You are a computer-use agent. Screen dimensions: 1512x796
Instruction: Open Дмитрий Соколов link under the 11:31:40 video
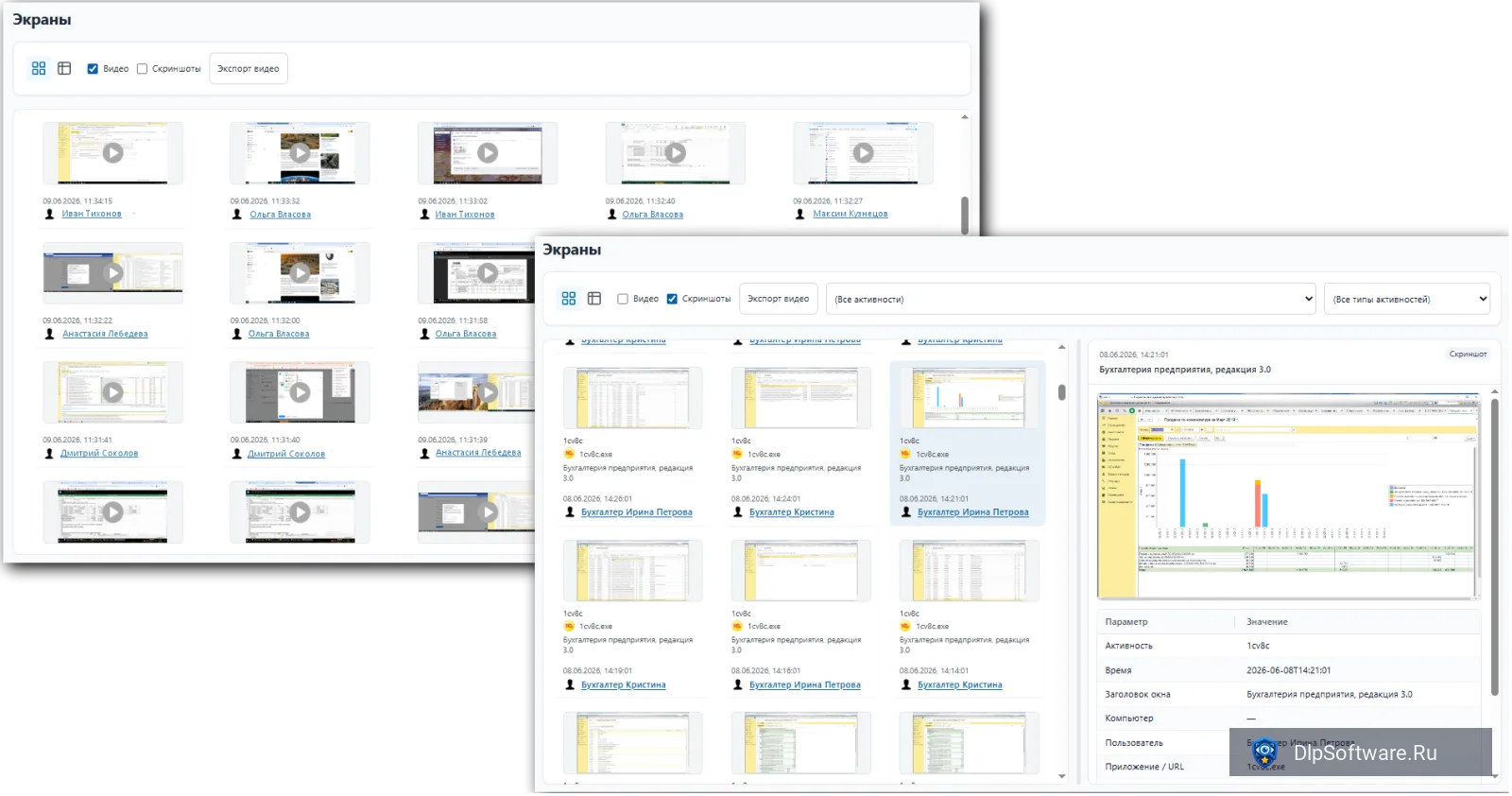(286, 454)
